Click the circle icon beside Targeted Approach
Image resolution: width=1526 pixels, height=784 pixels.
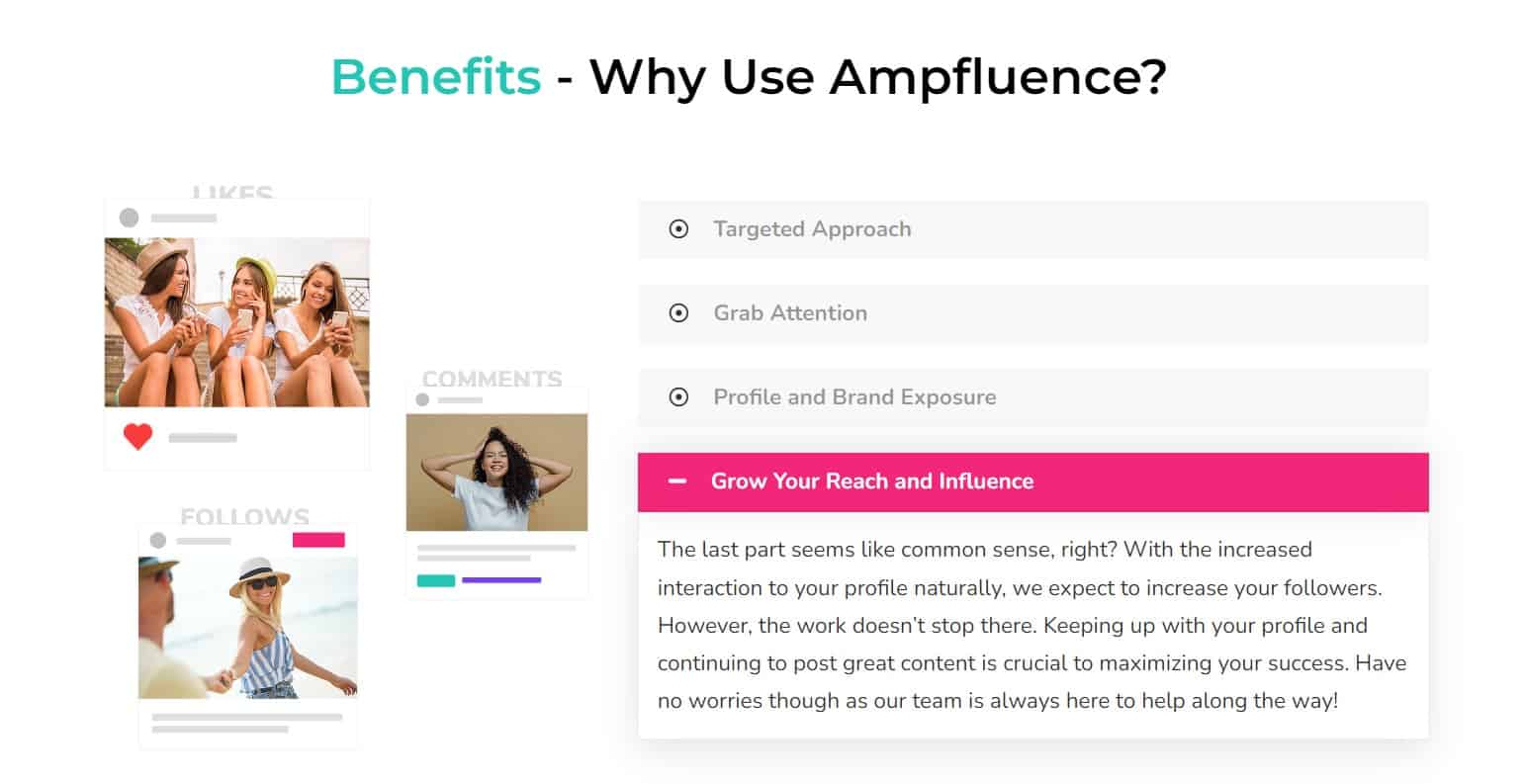click(678, 229)
